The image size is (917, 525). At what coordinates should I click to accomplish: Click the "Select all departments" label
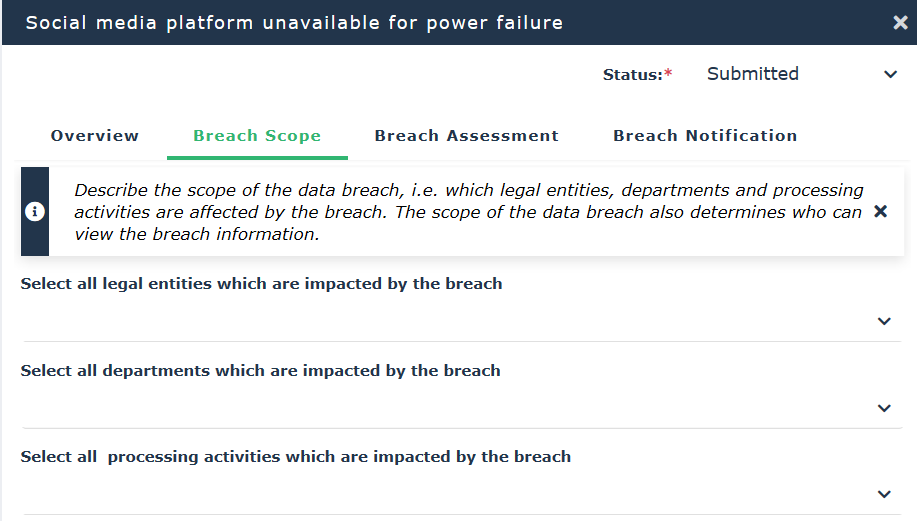point(260,371)
